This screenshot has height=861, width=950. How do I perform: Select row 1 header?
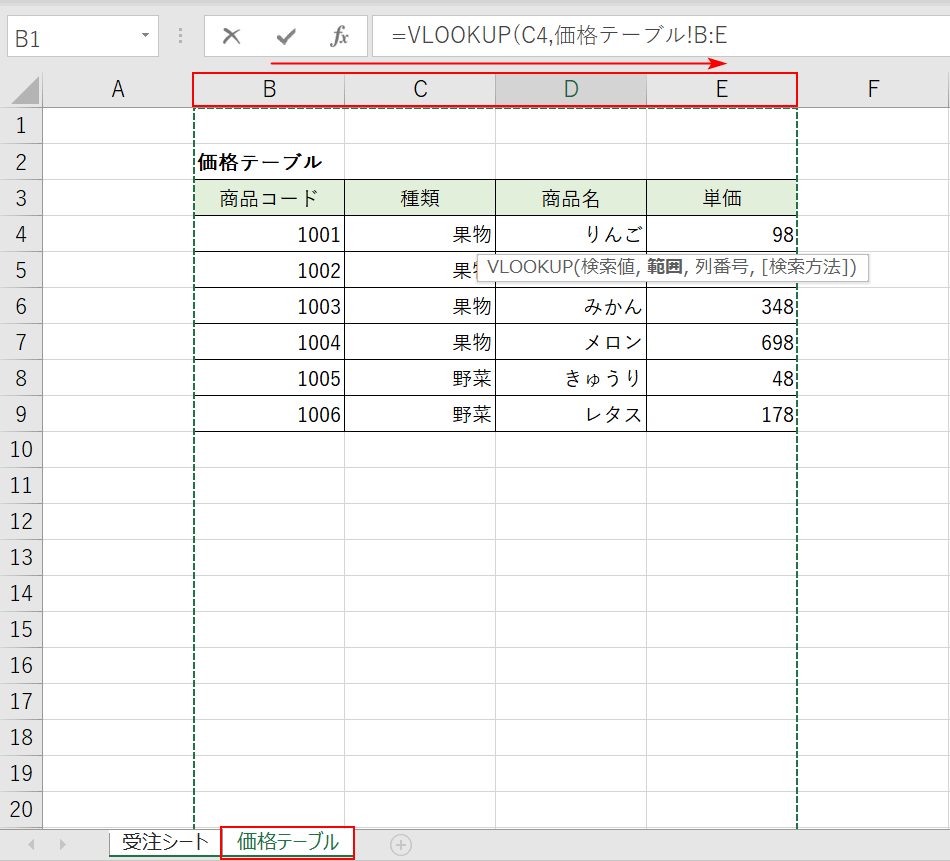[x=21, y=126]
